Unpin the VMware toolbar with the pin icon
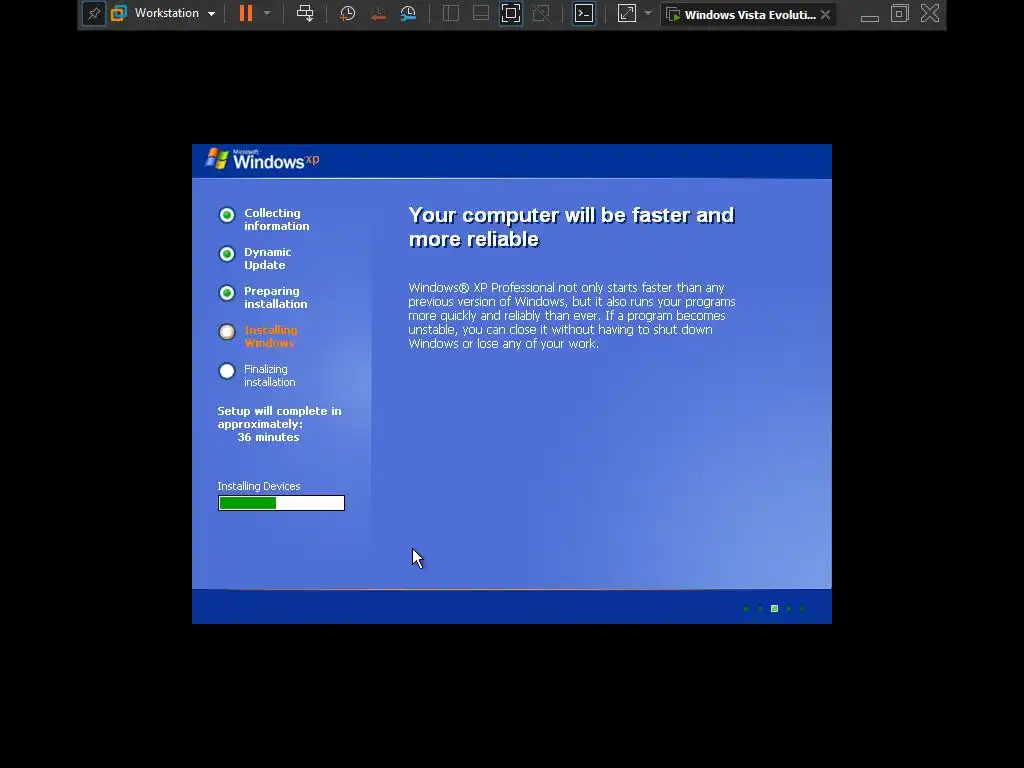This screenshot has height=768, width=1024. coord(94,14)
